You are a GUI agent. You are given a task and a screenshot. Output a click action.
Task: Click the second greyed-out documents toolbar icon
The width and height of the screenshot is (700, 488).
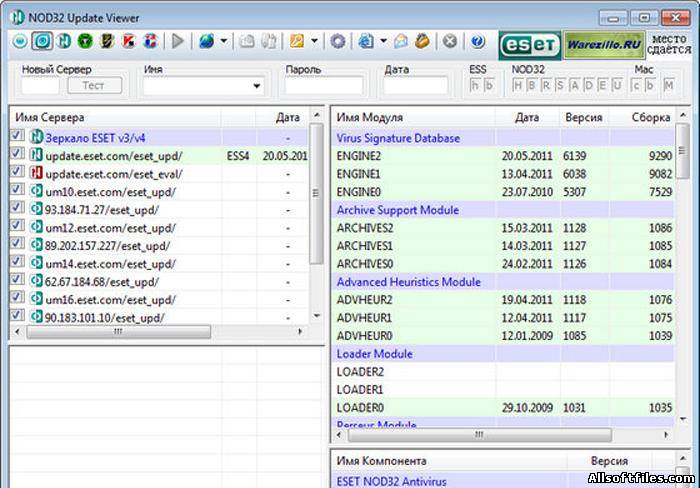(269, 41)
